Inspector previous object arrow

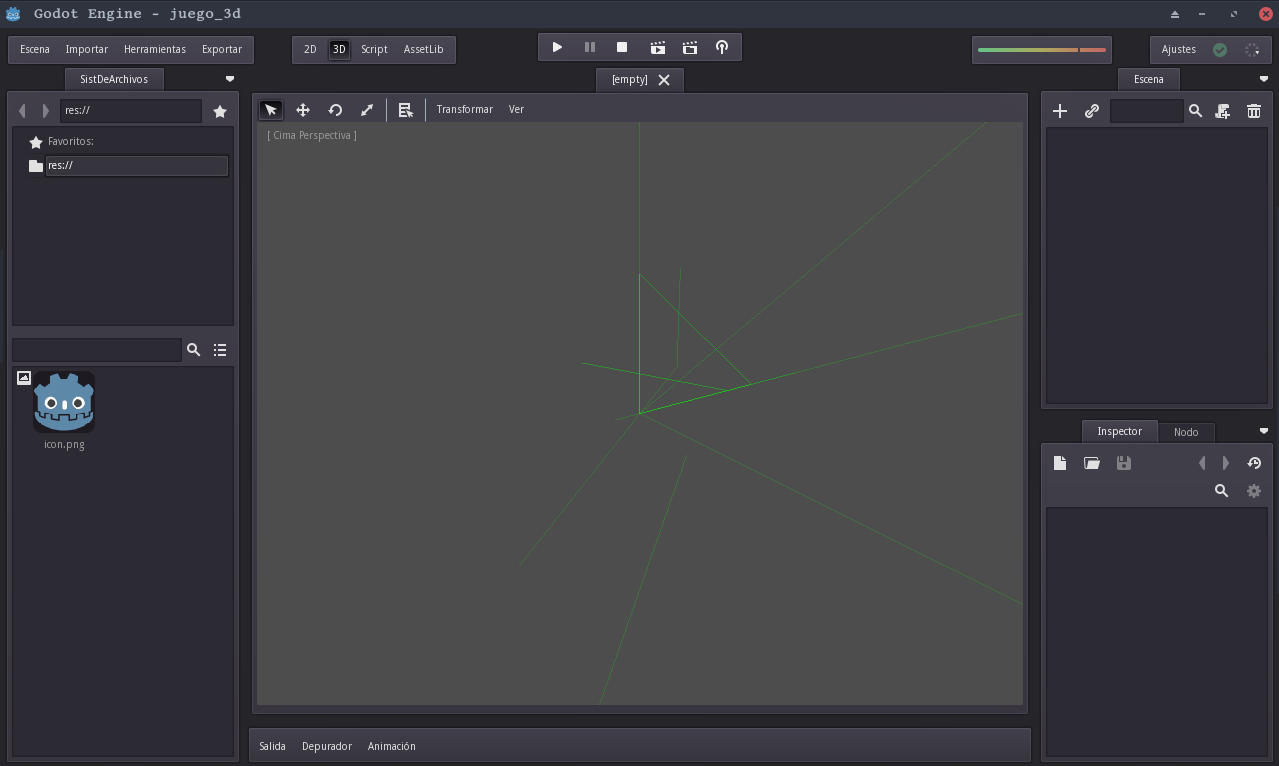pos(1202,463)
